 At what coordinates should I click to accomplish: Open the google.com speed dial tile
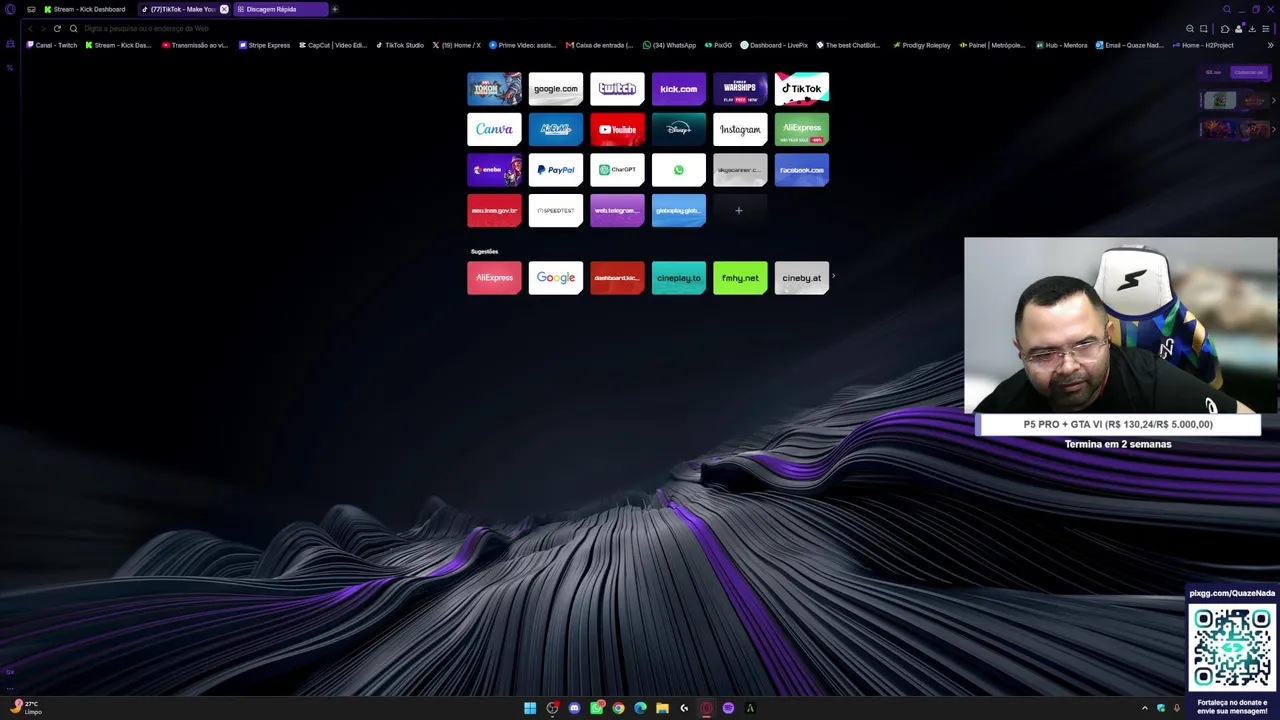coord(556,89)
